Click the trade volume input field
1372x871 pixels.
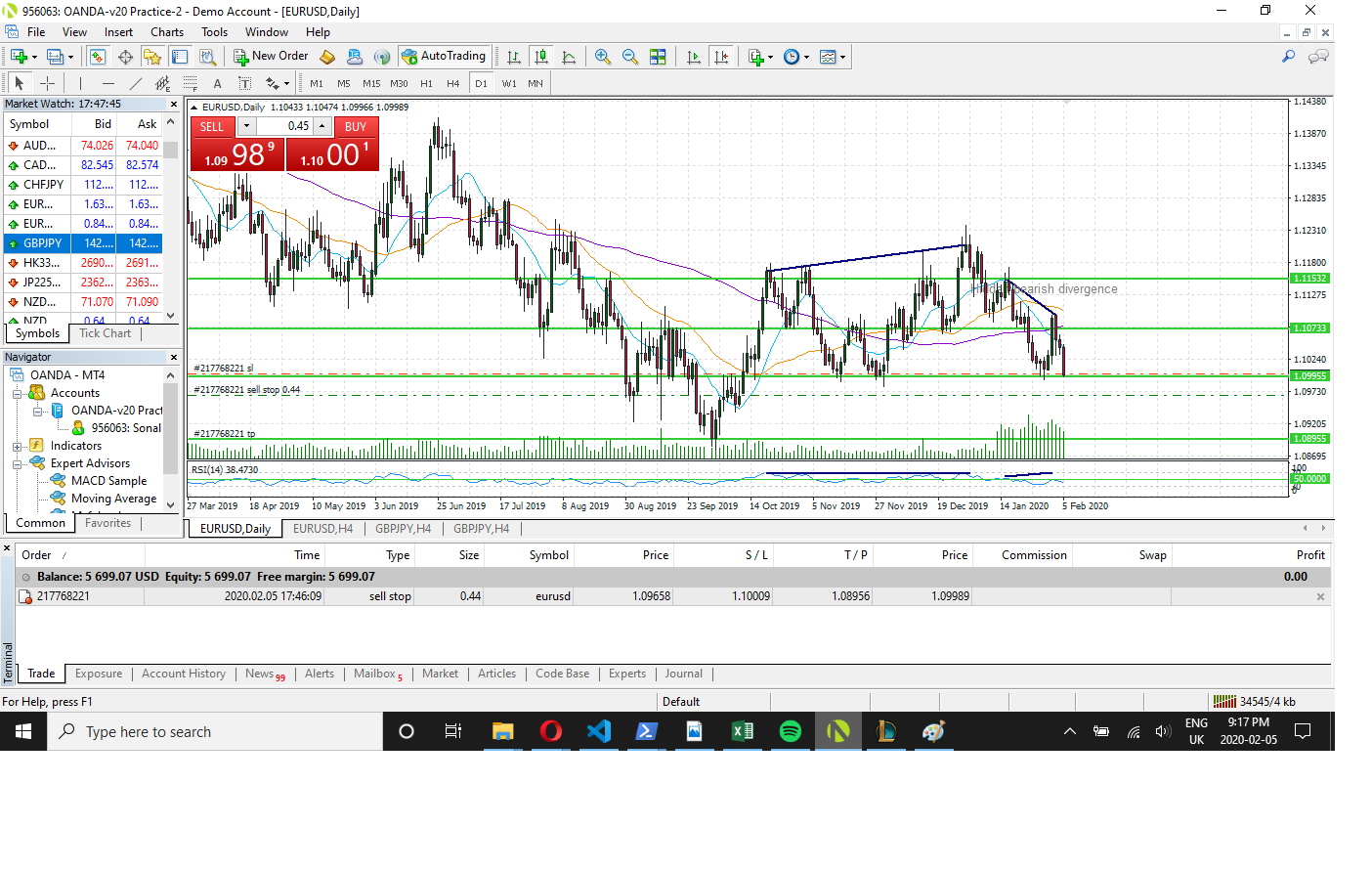point(284,126)
